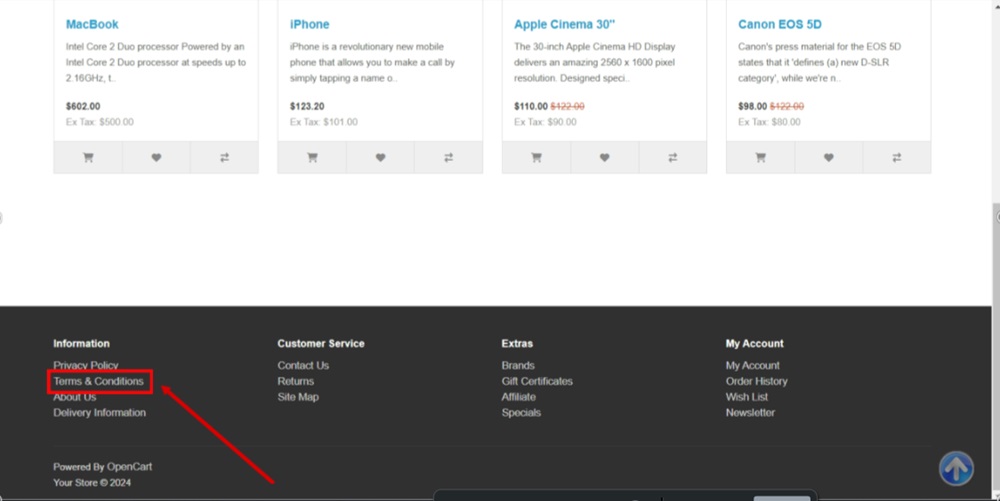Open the Wish List footer link
The width and height of the screenshot is (1000, 501).
click(747, 396)
